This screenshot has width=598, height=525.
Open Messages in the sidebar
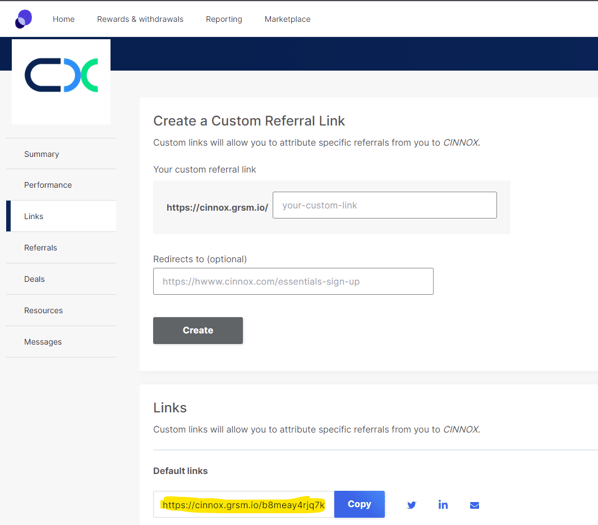pos(61,342)
